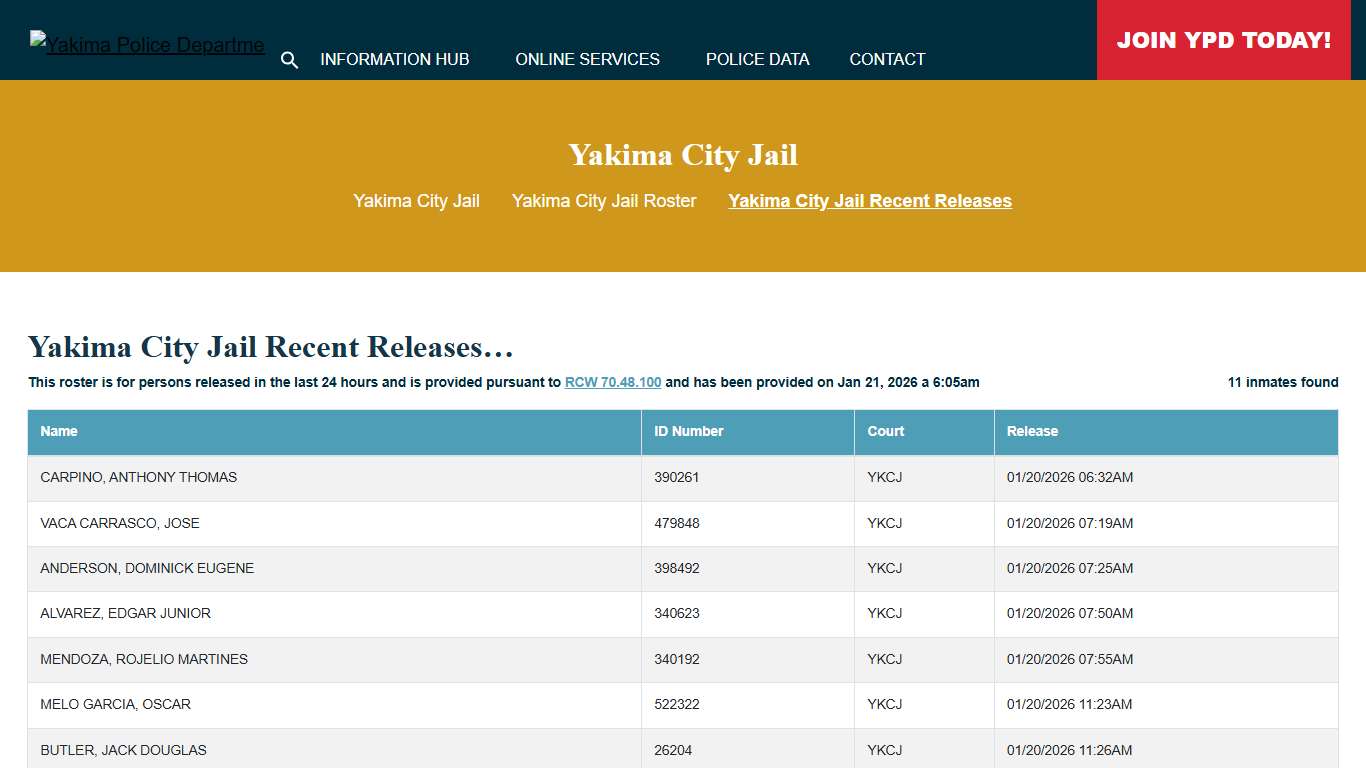Click the RCW 70.48.100 hyperlink
The height and width of the screenshot is (768, 1366).
[x=612, y=382]
